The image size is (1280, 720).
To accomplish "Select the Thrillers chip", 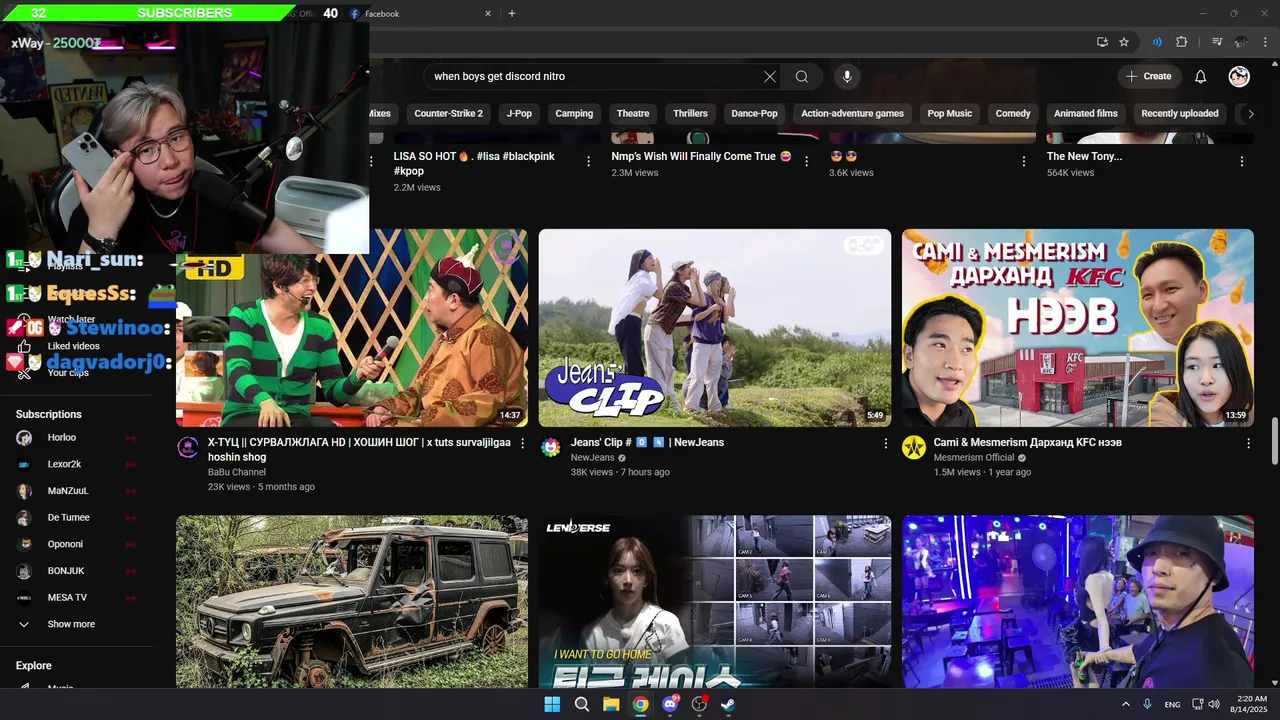I will pos(690,114).
